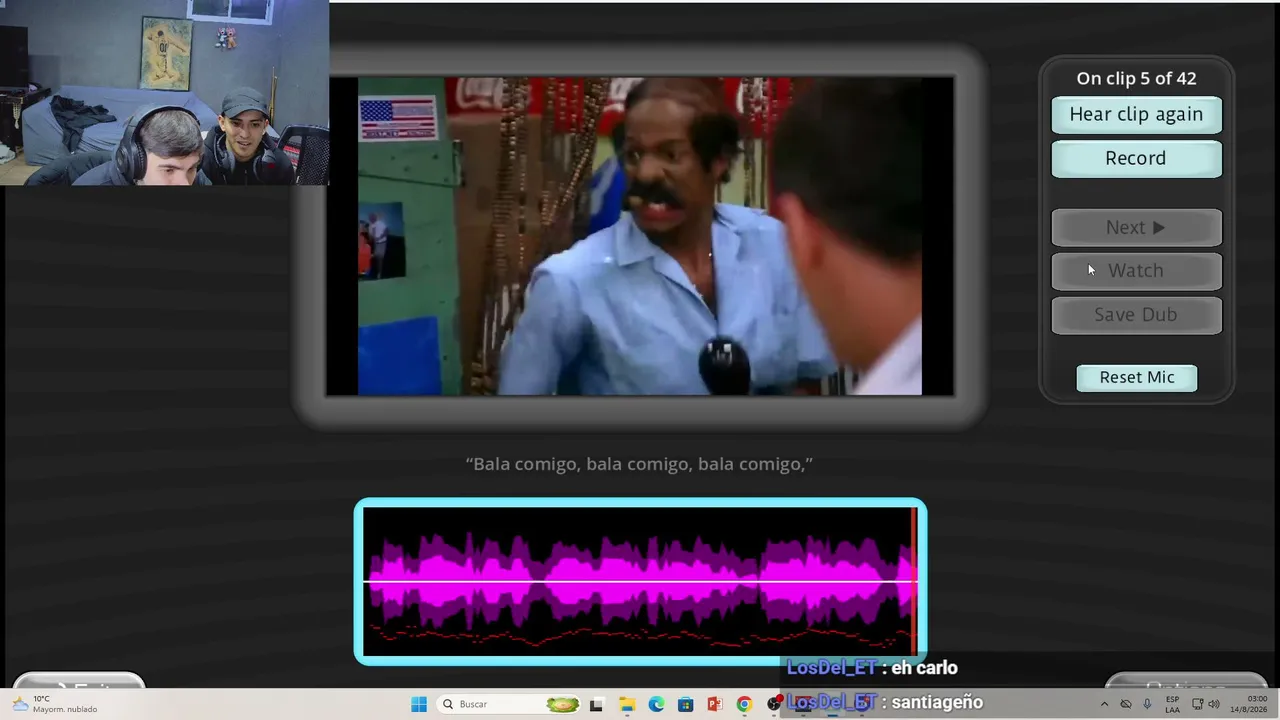Viewport: 1280px width, 720px height.
Task: Start recording with the Record button
Action: pos(1136,158)
